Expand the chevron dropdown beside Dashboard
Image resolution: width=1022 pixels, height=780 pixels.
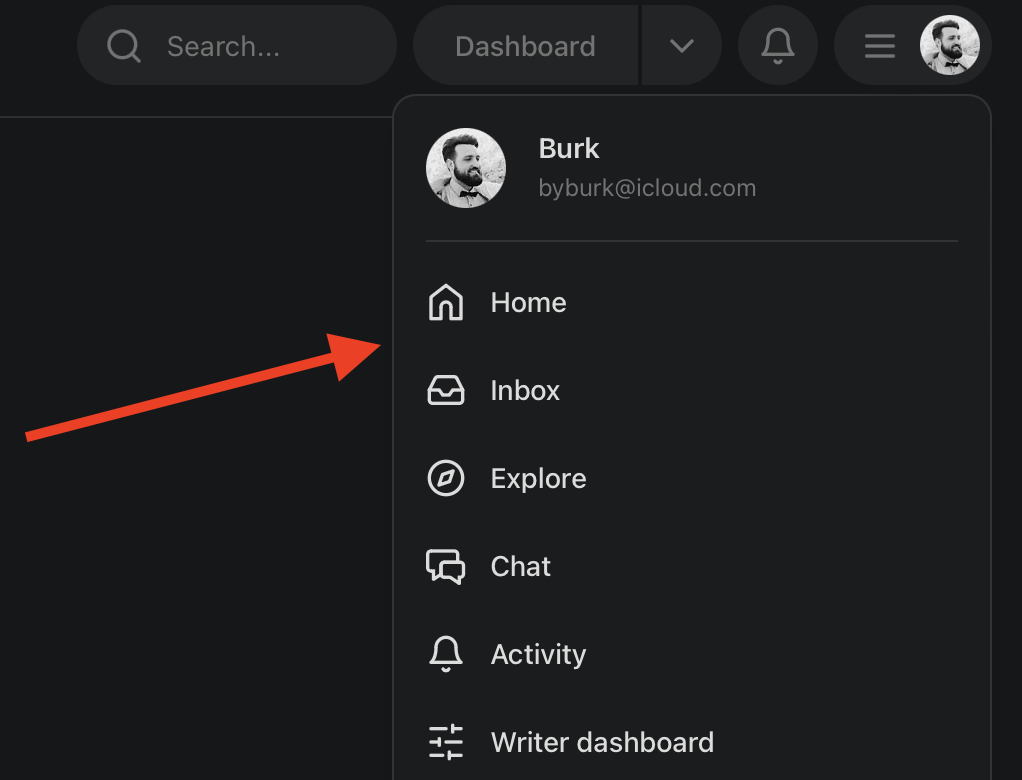[682, 46]
